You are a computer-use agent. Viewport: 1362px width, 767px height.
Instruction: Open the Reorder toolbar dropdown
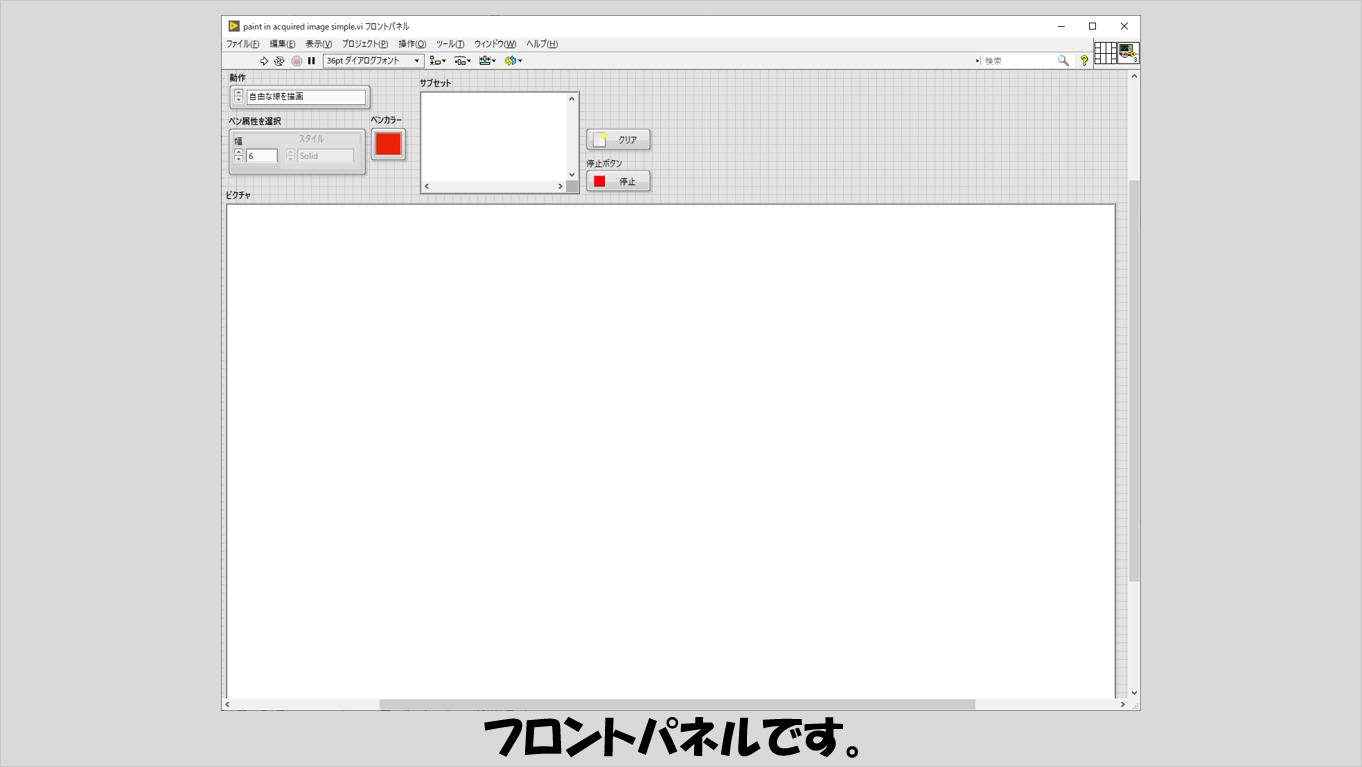pos(513,61)
